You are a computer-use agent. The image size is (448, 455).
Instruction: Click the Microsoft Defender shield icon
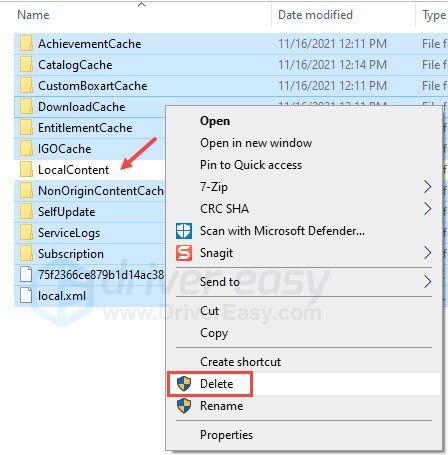click(184, 231)
